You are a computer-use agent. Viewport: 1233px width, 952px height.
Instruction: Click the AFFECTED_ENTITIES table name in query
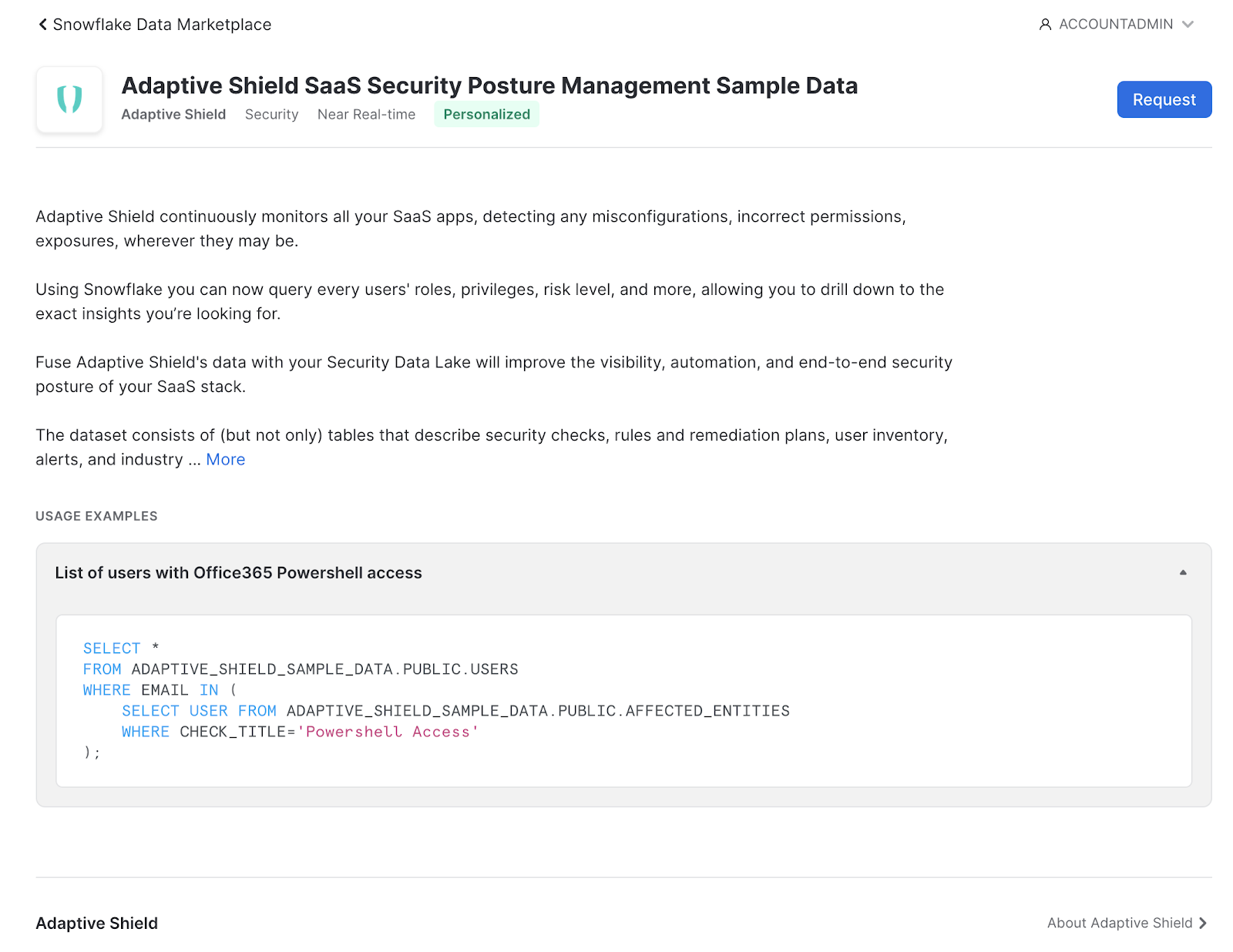[707, 711]
